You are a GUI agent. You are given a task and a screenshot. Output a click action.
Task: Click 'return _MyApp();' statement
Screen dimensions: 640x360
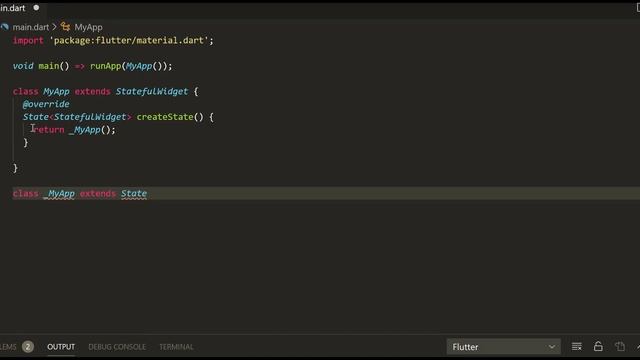tap(75, 130)
